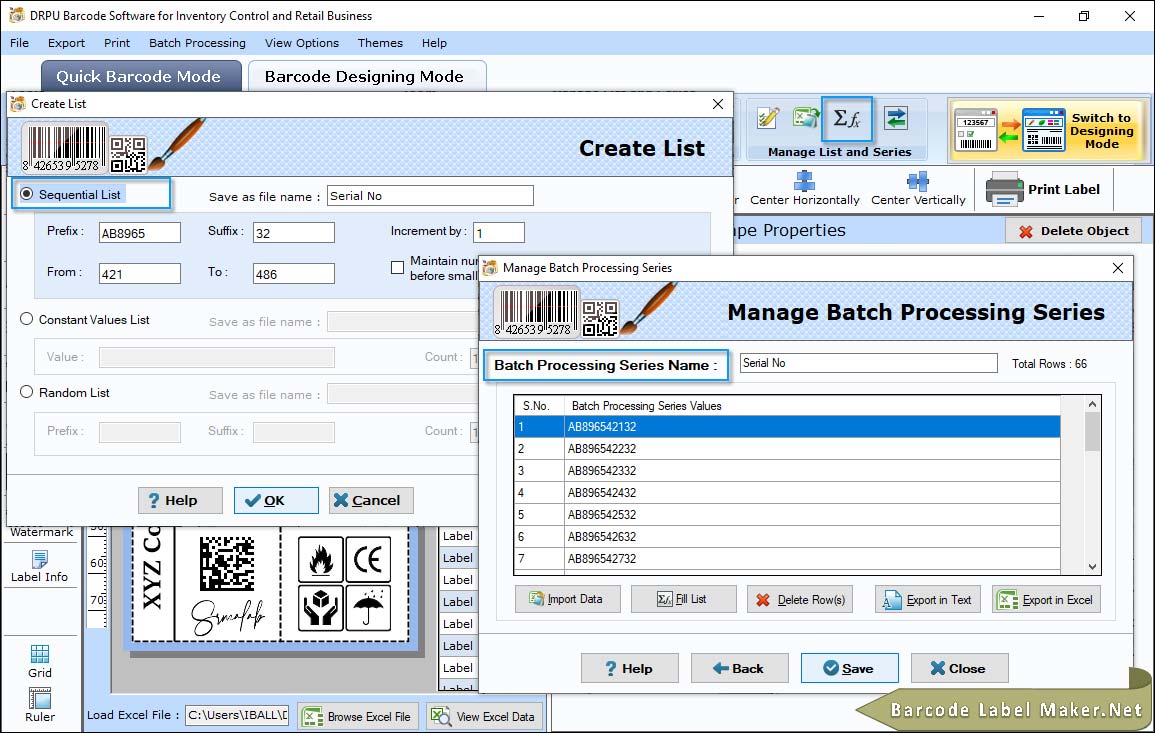Open the File menu
1155x733 pixels.
click(19, 43)
